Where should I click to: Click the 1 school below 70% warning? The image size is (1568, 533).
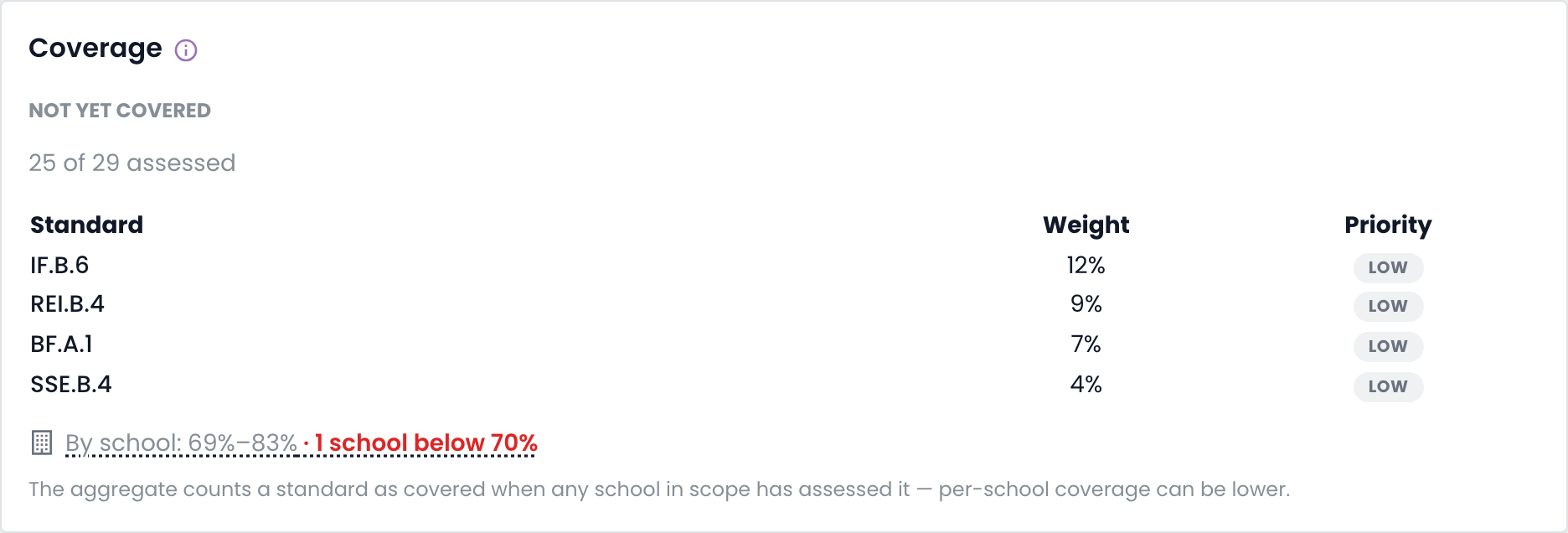pos(426,442)
